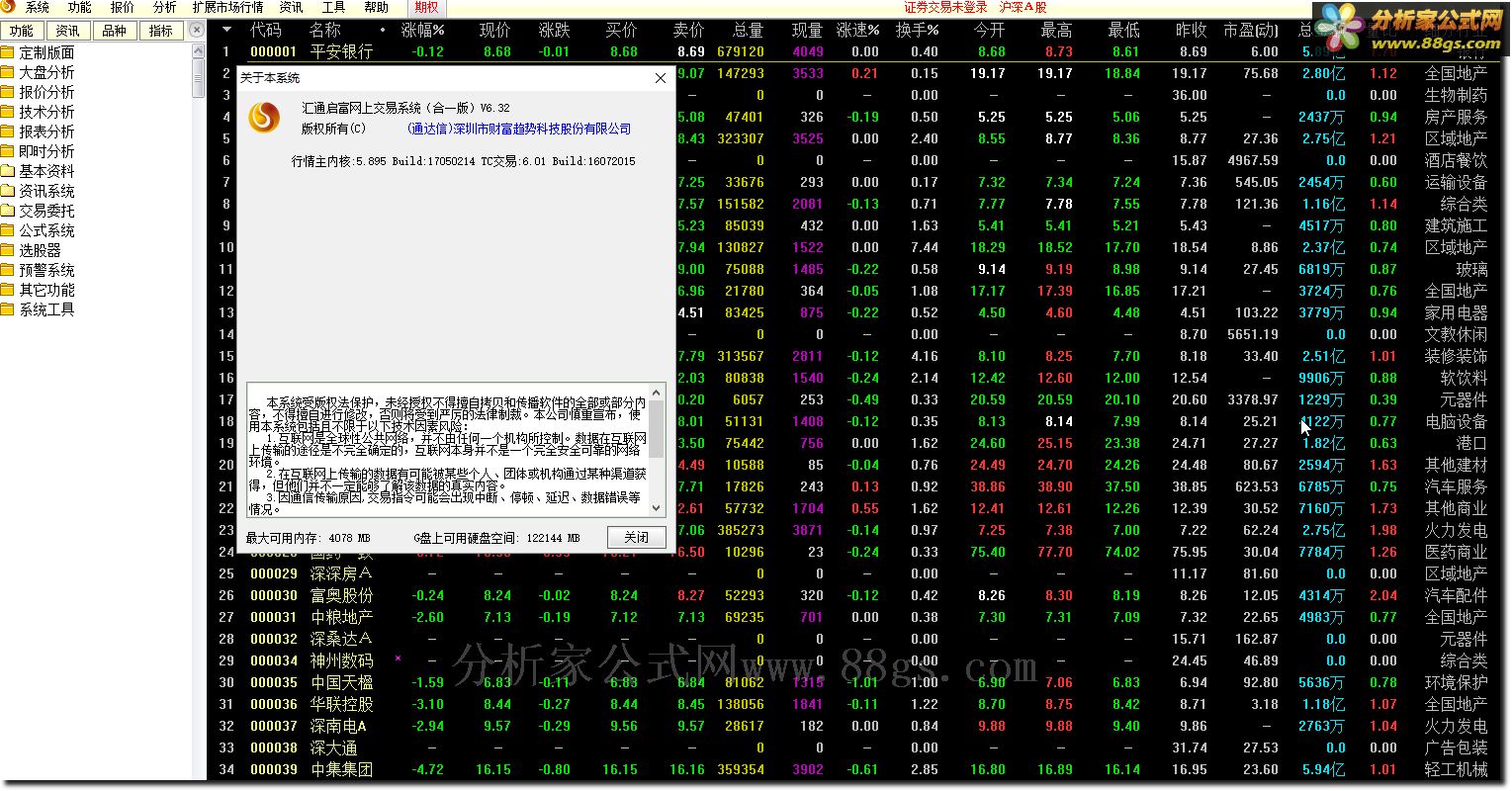Sort by the 名称 column header
Image resolution: width=1512 pixels, height=791 pixels.
pyautogui.click(x=325, y=31)
